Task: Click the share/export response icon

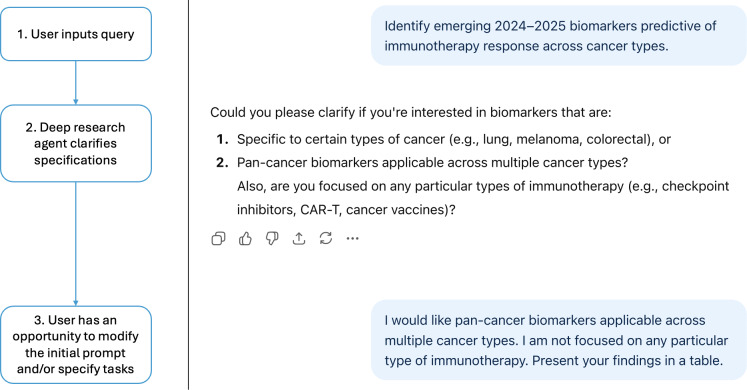Action: click(299, 238)
